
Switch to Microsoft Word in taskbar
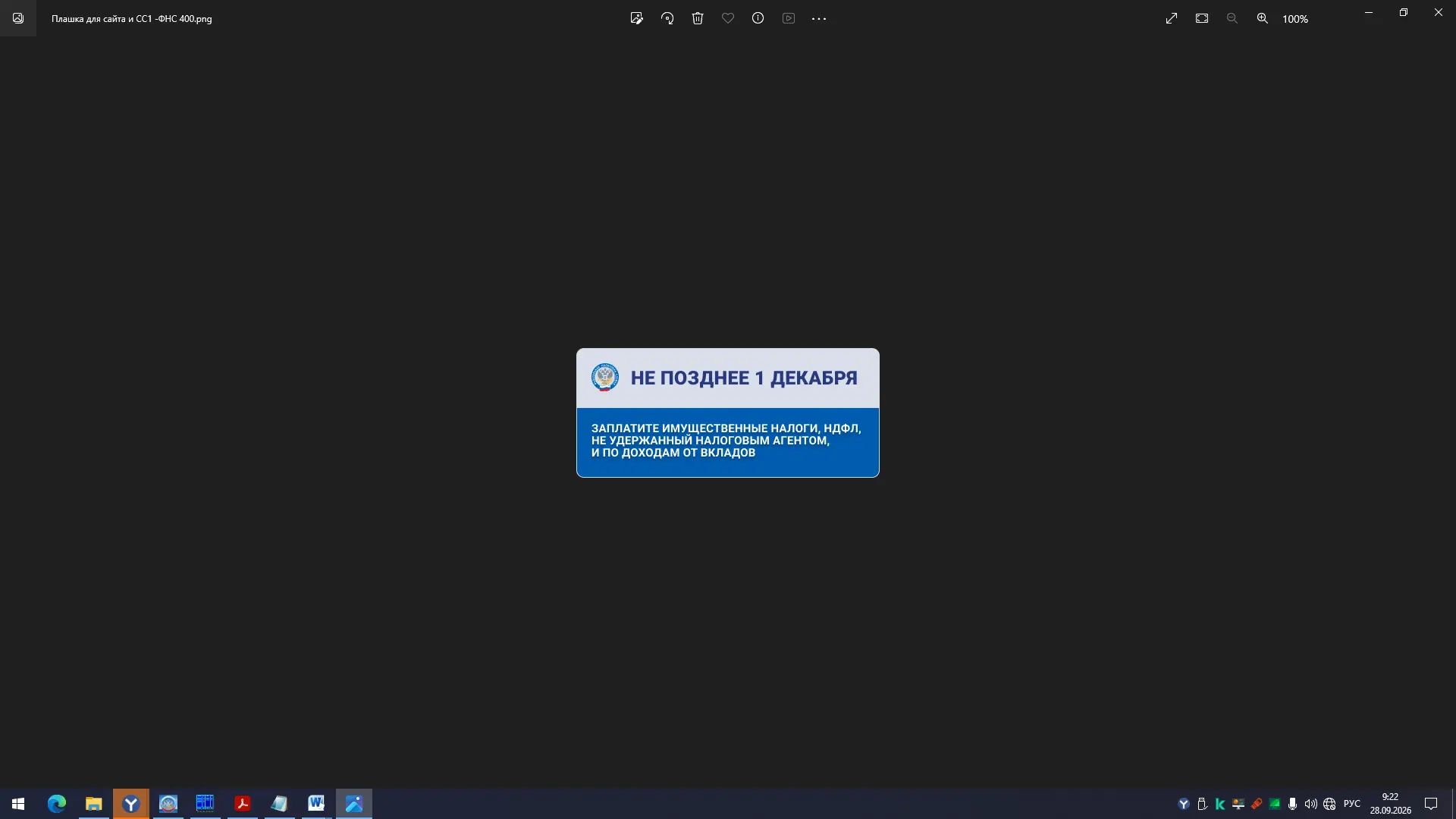(x=316, y=804)
